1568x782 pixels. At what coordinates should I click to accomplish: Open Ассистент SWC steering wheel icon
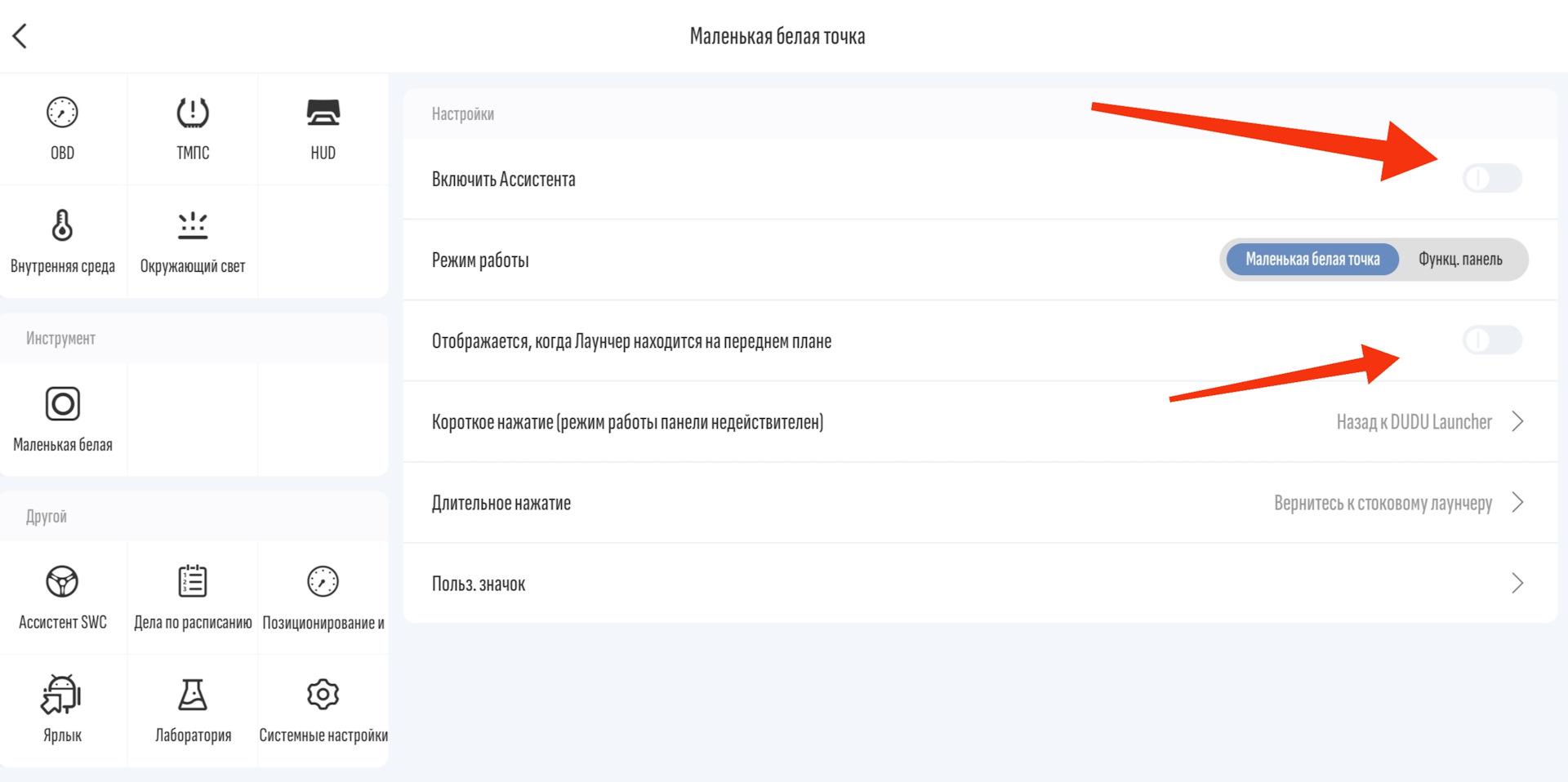[62, 582]
